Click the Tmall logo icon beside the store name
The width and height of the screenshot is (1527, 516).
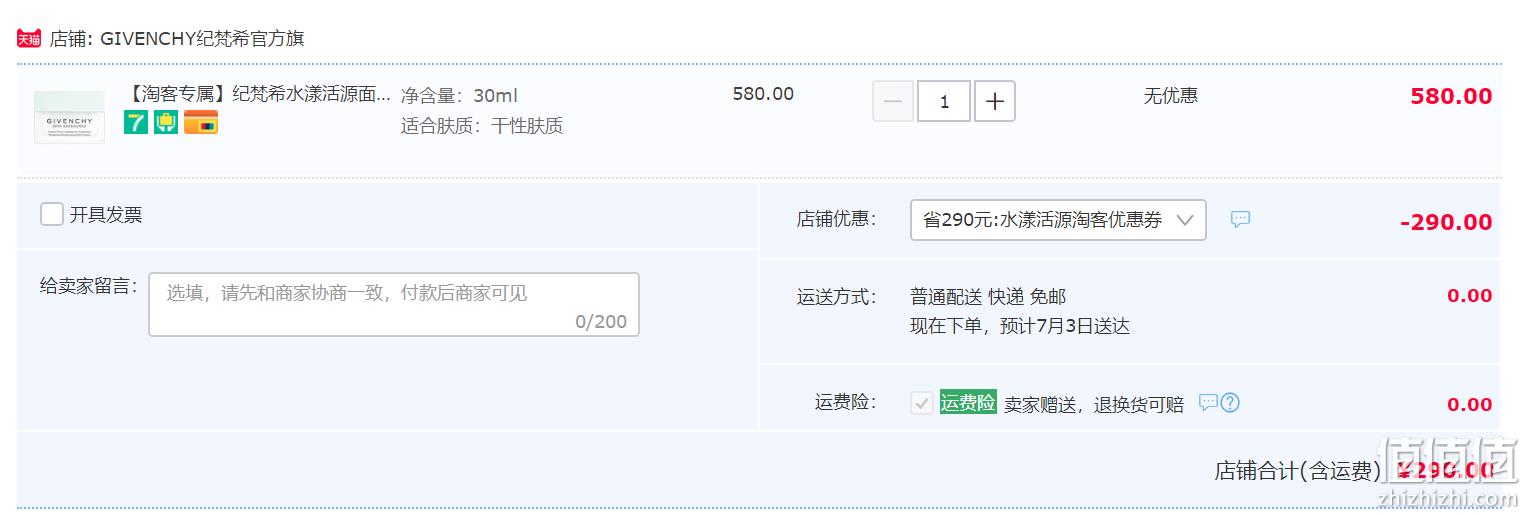tap(29, 39)
